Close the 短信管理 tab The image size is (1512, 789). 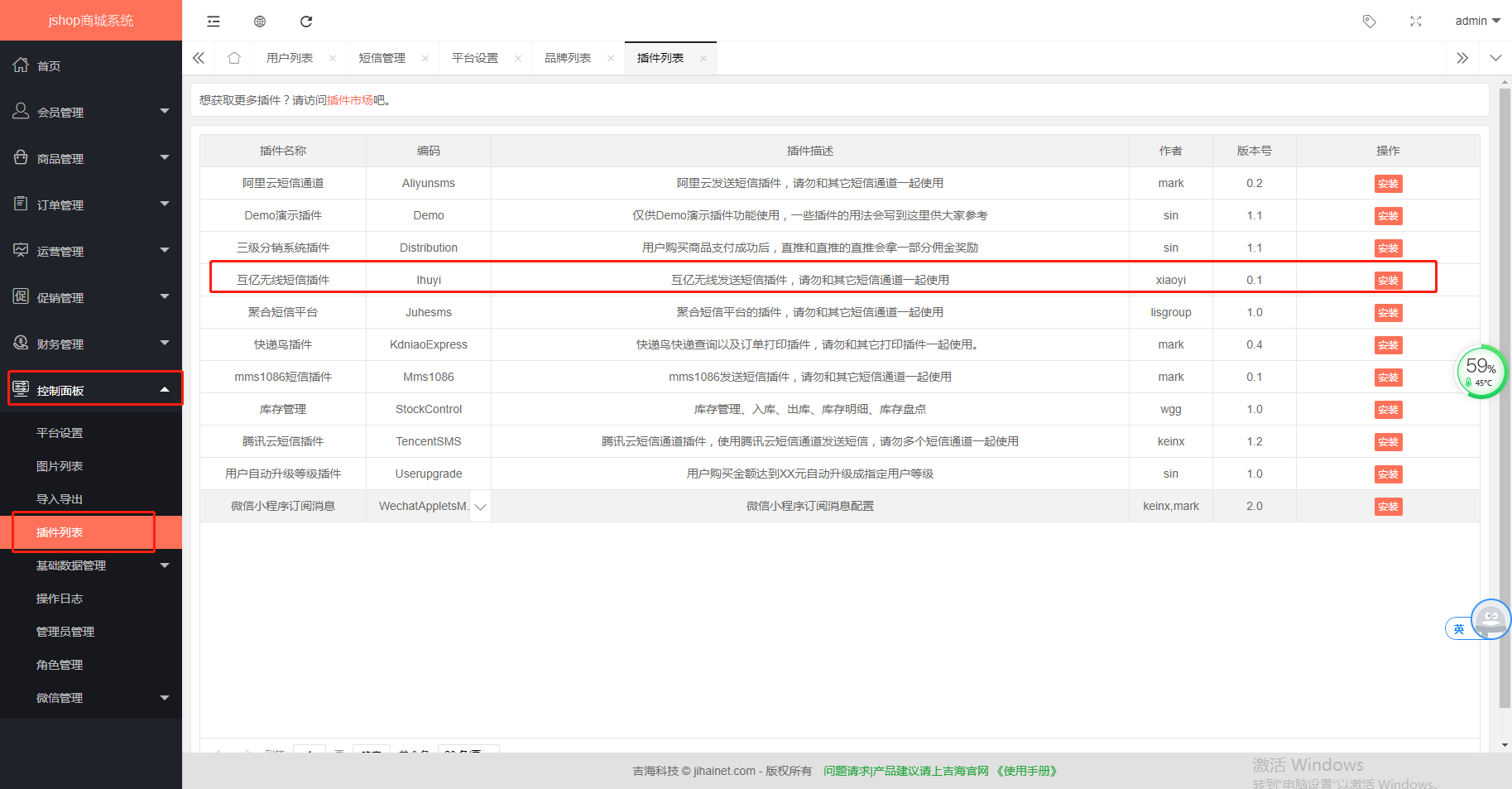pos(425,58)
